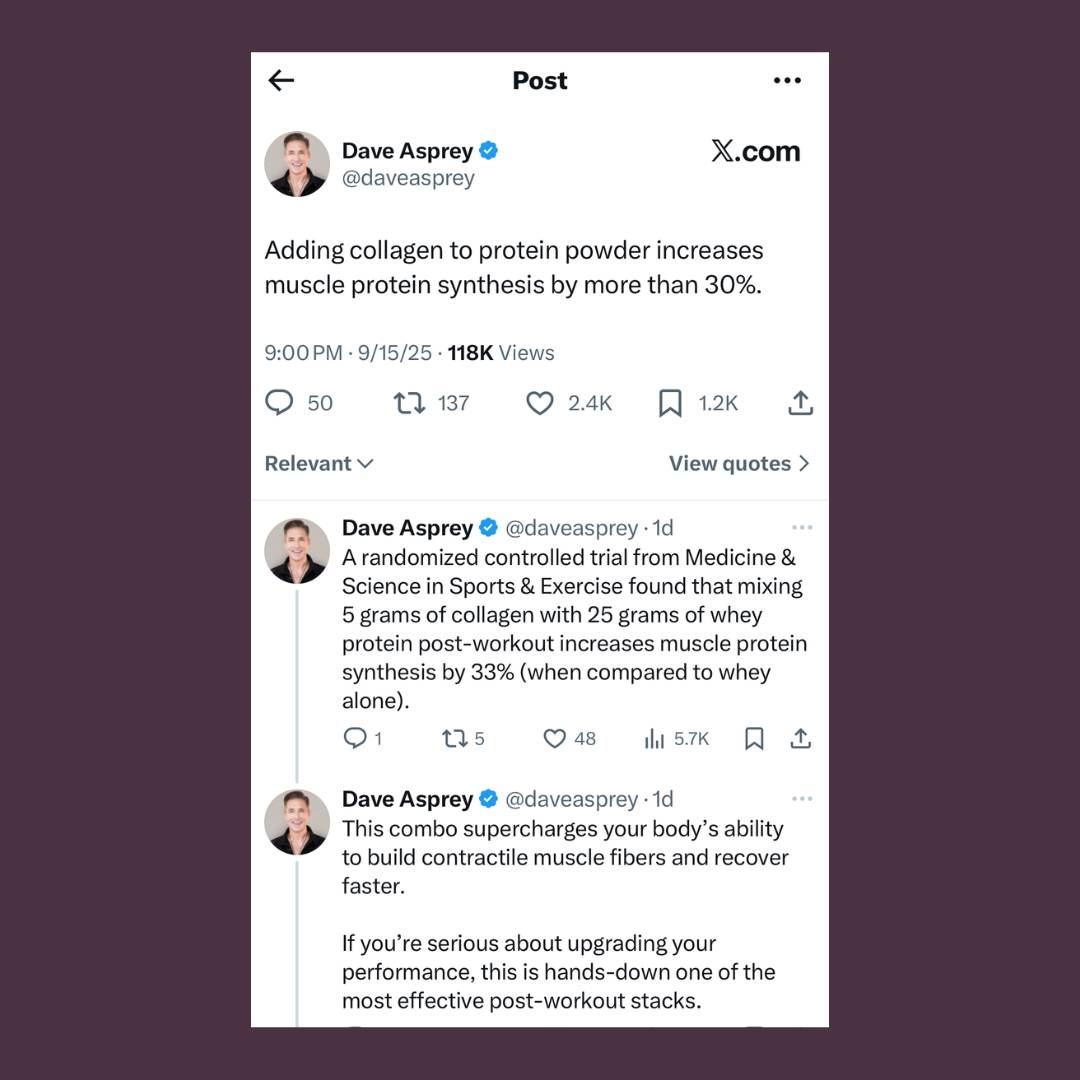1080x1080 pixels.
Task: Click the @daveasprey handle under main author
Action: 408,178
